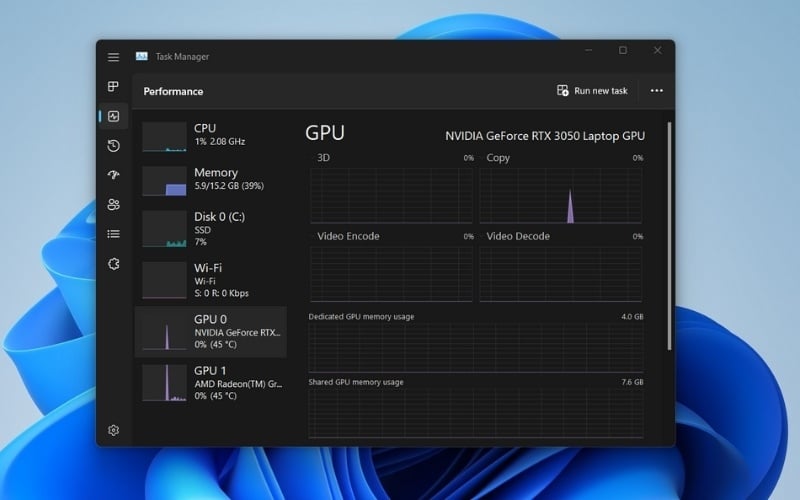Click the 4.0 GB dedicated memory value
The height and width of the screenshot is (500, 800).
click(x=632, y=316)
